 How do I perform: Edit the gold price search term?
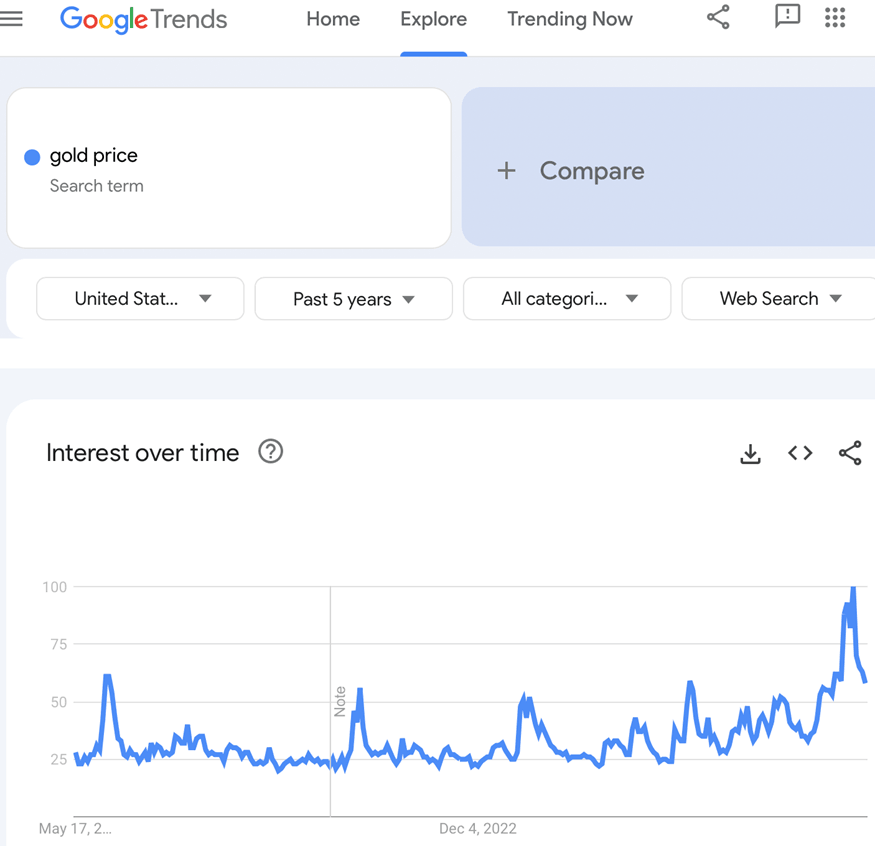[94, 156]
